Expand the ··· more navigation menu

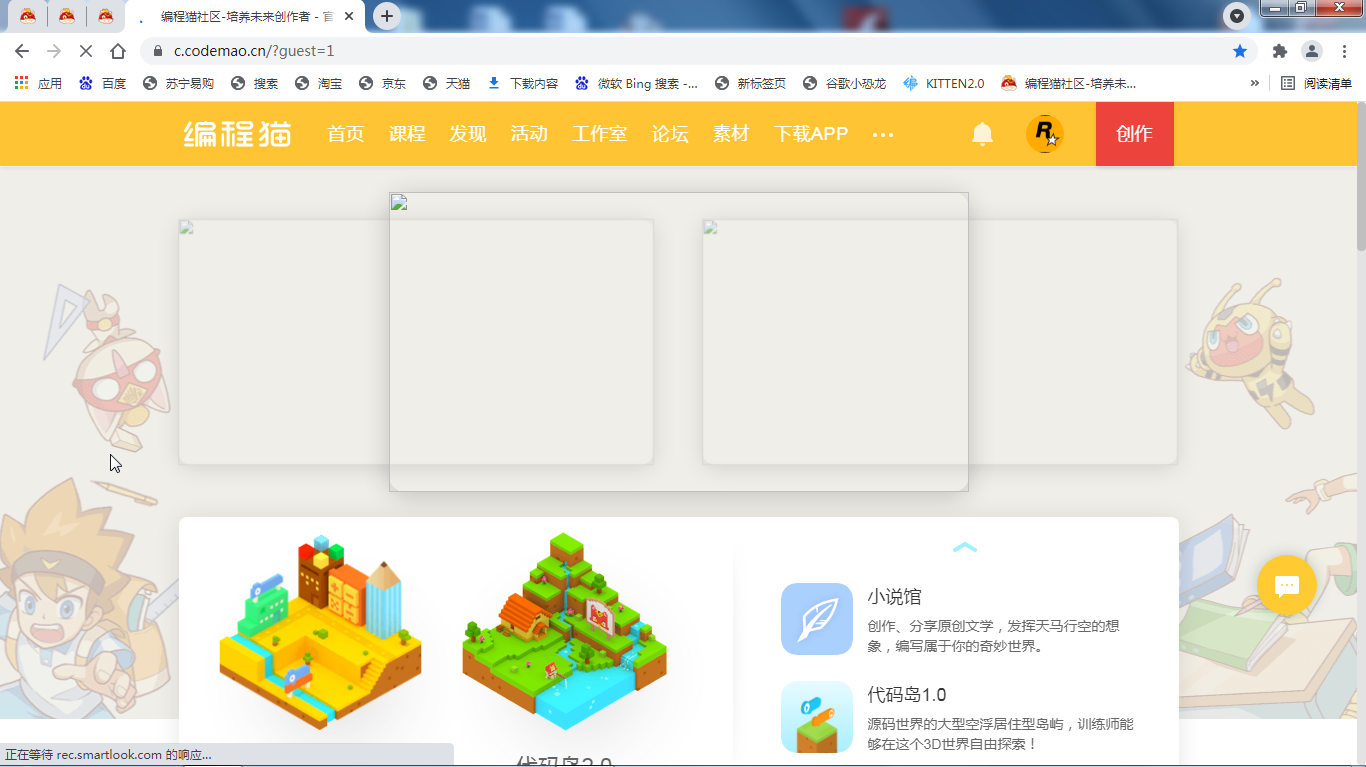(x=883, y=134)
